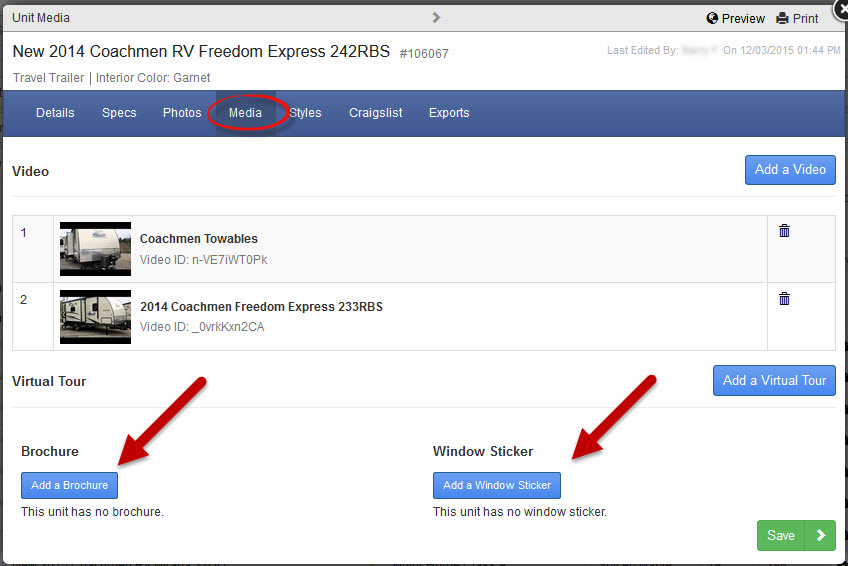Click the Preview globe icon
848x566 pixels.
point(712,18)
